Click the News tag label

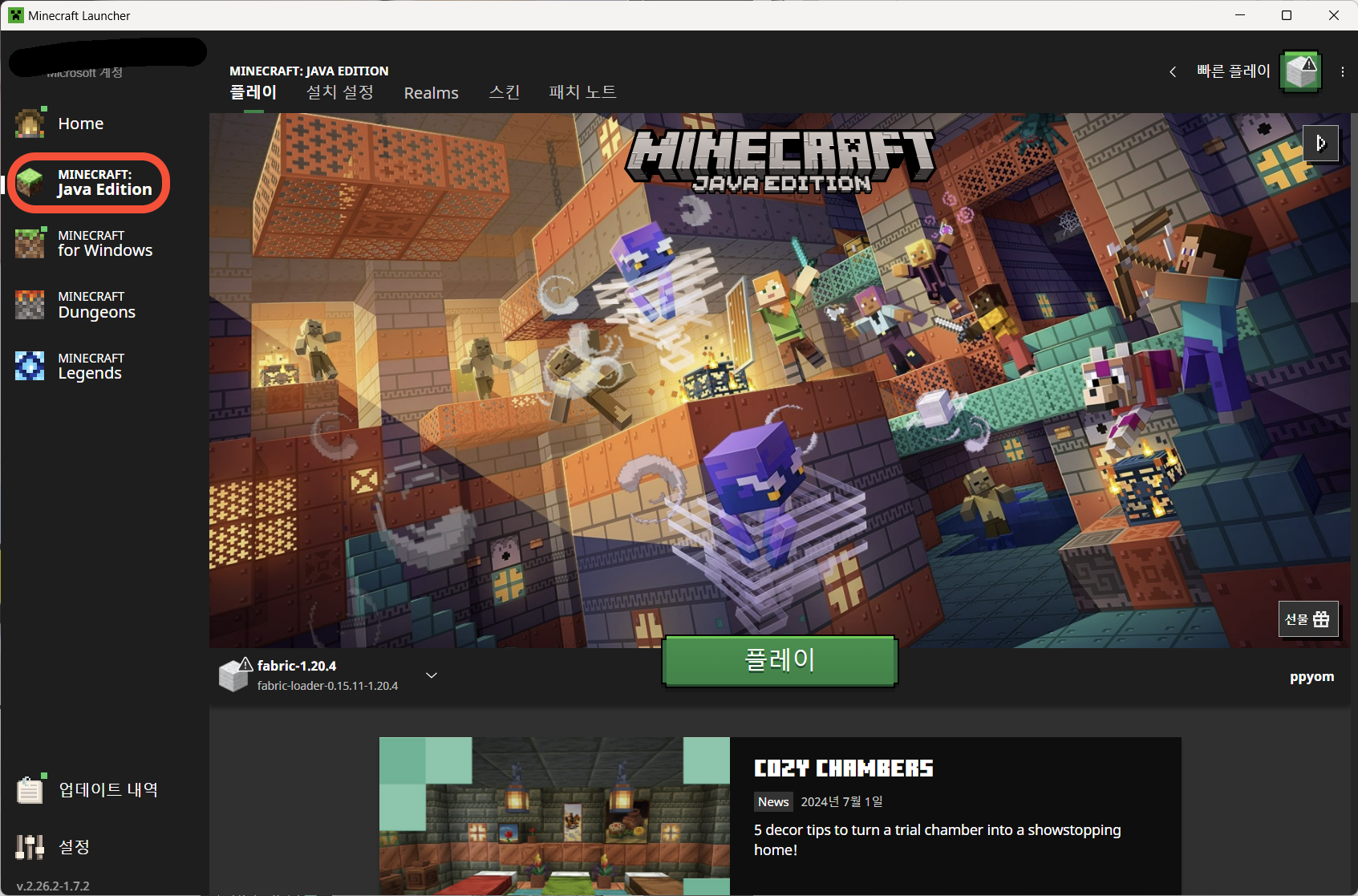773,802
